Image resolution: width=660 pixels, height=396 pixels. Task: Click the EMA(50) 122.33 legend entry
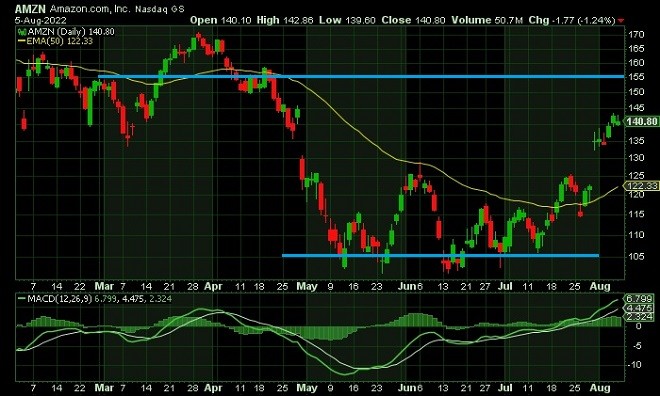click(x=59, y=41)
